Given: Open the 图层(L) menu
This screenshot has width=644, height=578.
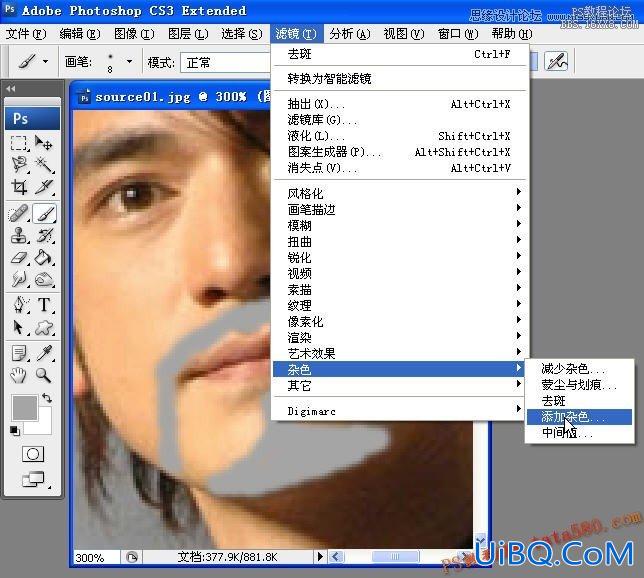Looking at the screenshot, I should click(188, 34).
